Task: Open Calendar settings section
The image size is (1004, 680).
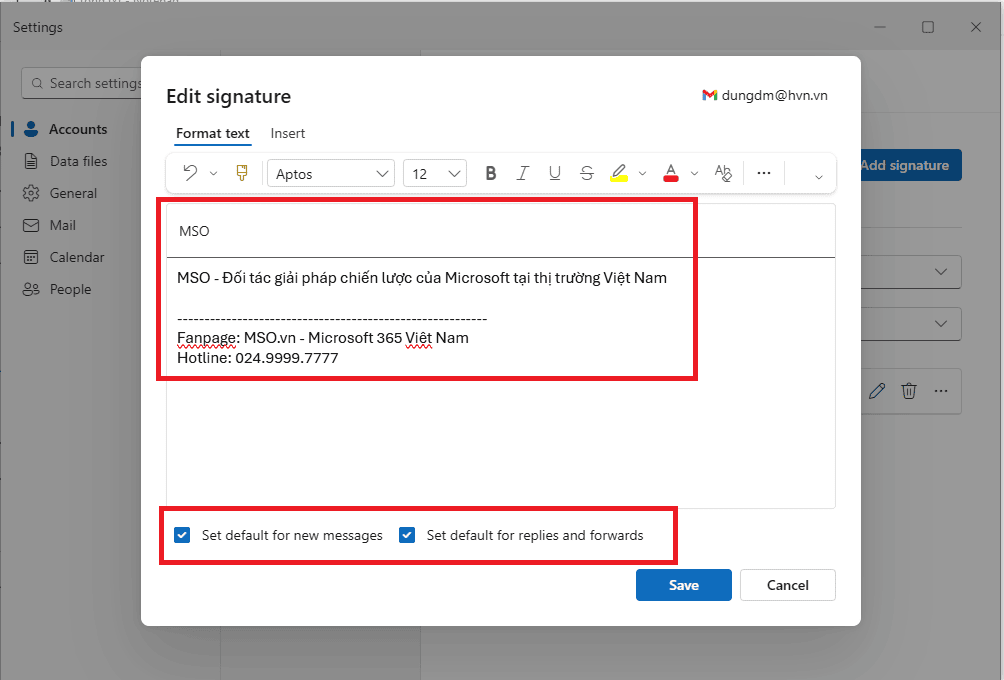Action: coord(77,257)
